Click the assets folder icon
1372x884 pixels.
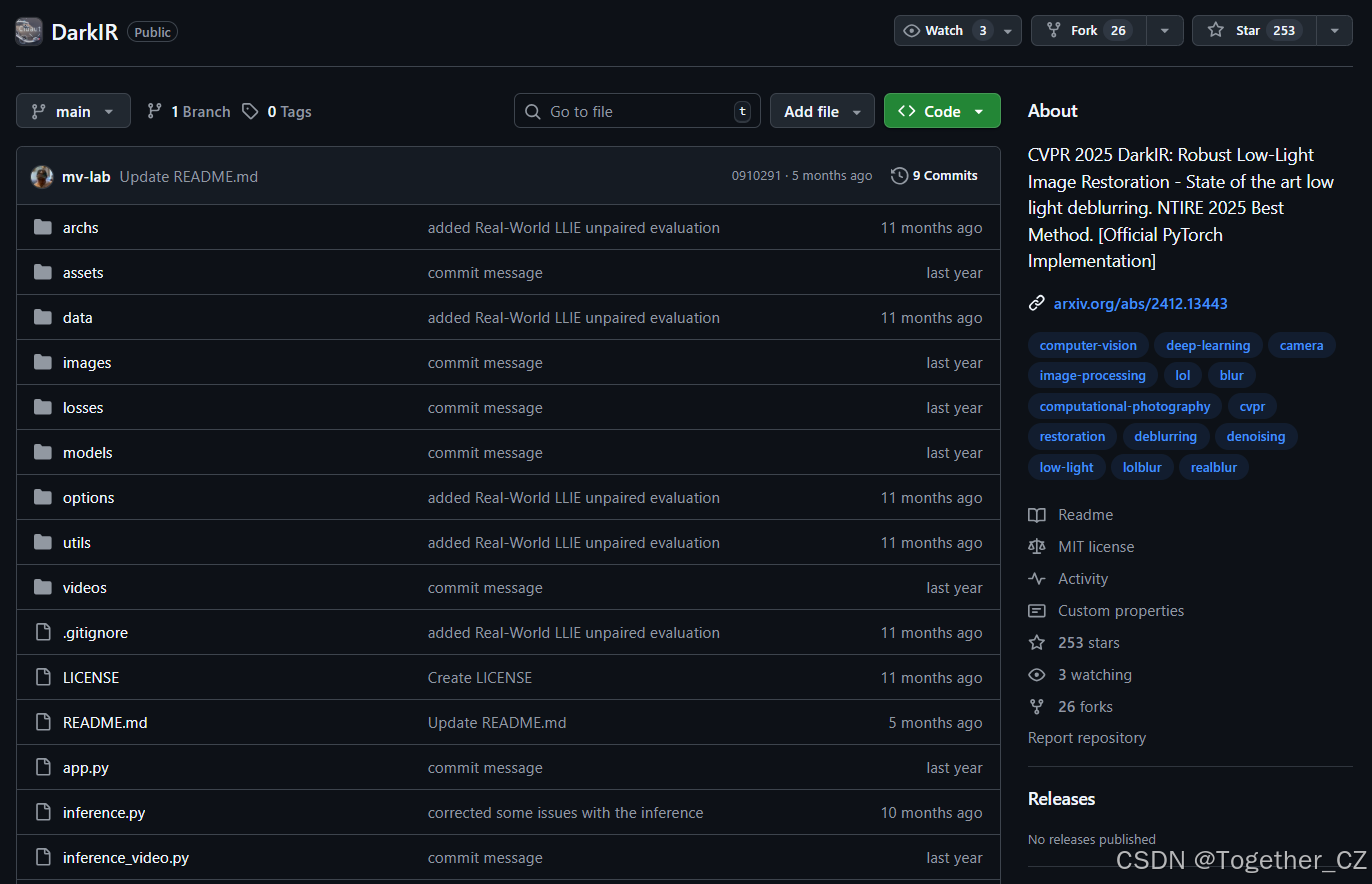(x=42, y=272)
